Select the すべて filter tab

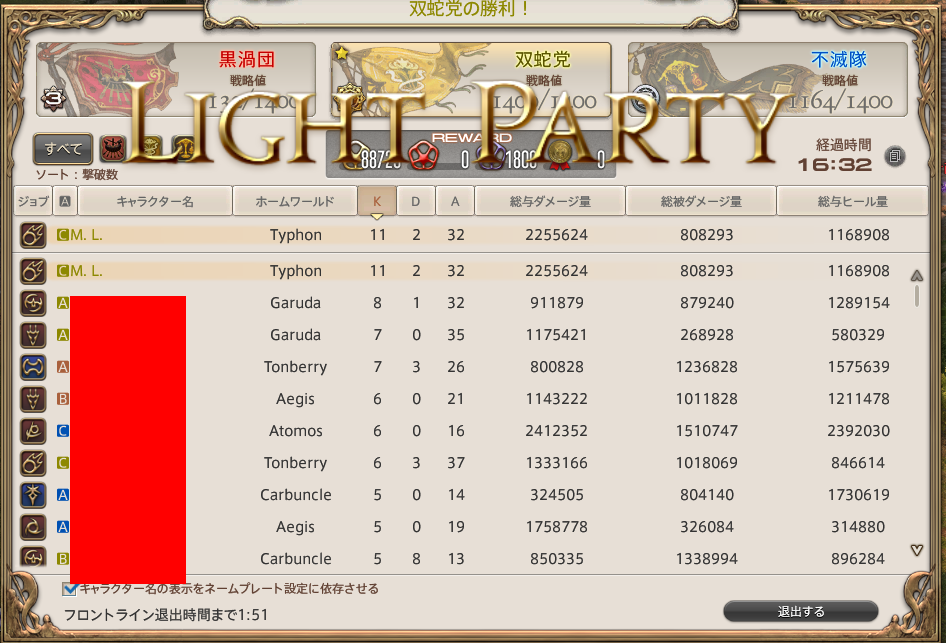[63, 148]
